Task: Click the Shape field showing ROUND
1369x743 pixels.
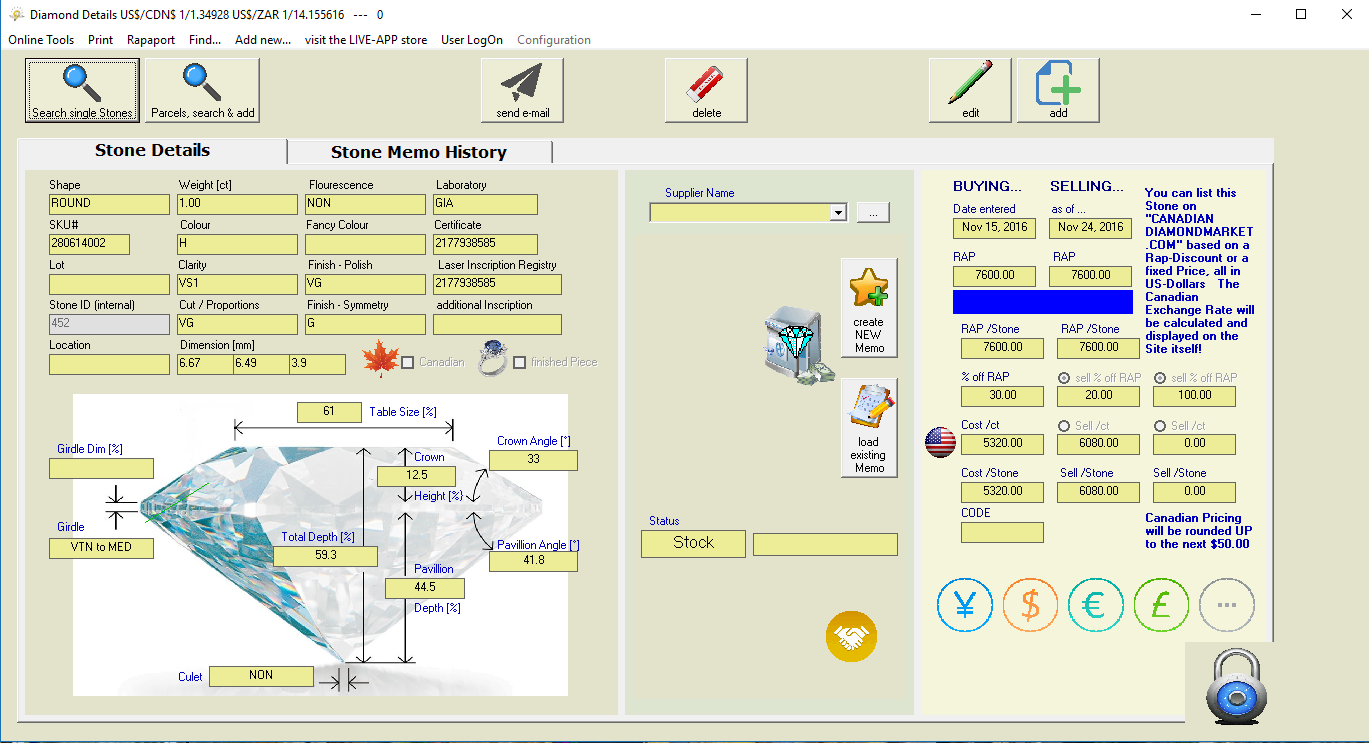Action: pos(109,204)
